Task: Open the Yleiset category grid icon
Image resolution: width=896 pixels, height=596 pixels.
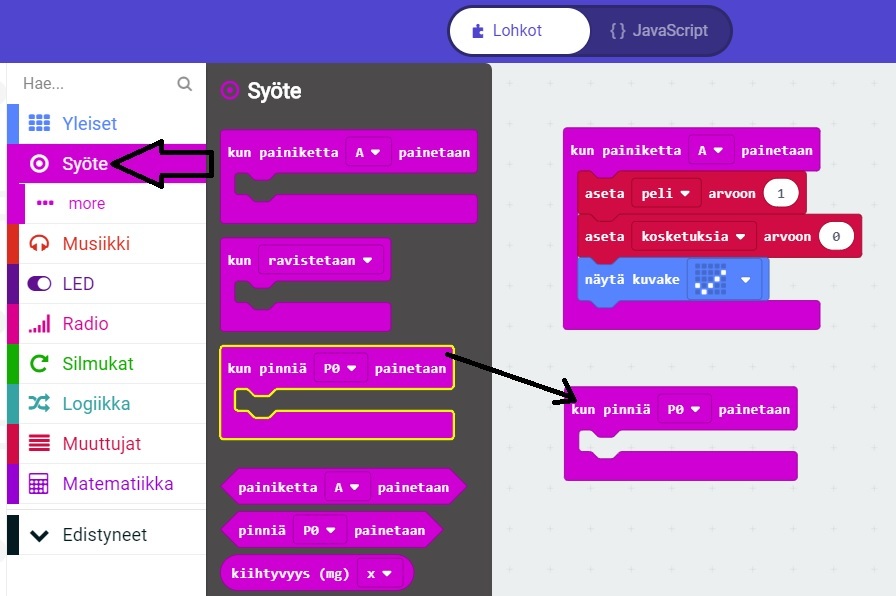Action: coord(39,123)
